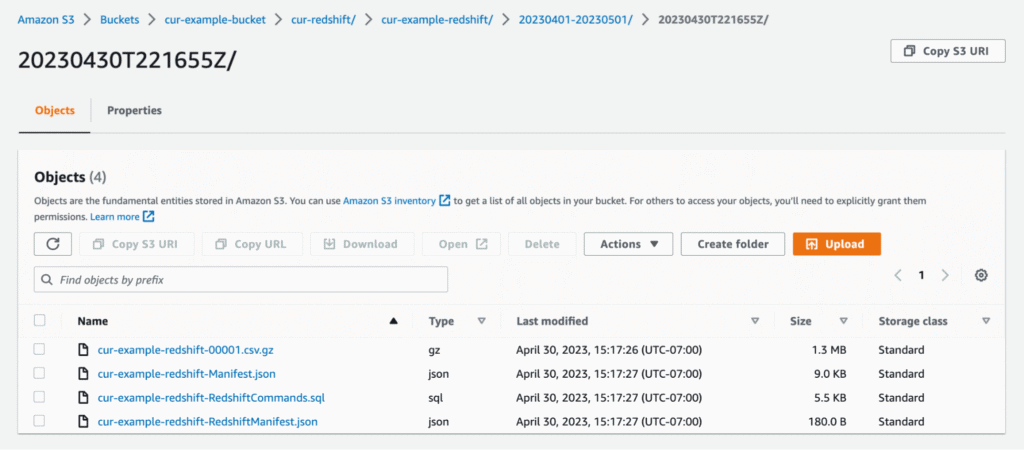Go to Buckets breadcrumb

click(120, 20)
